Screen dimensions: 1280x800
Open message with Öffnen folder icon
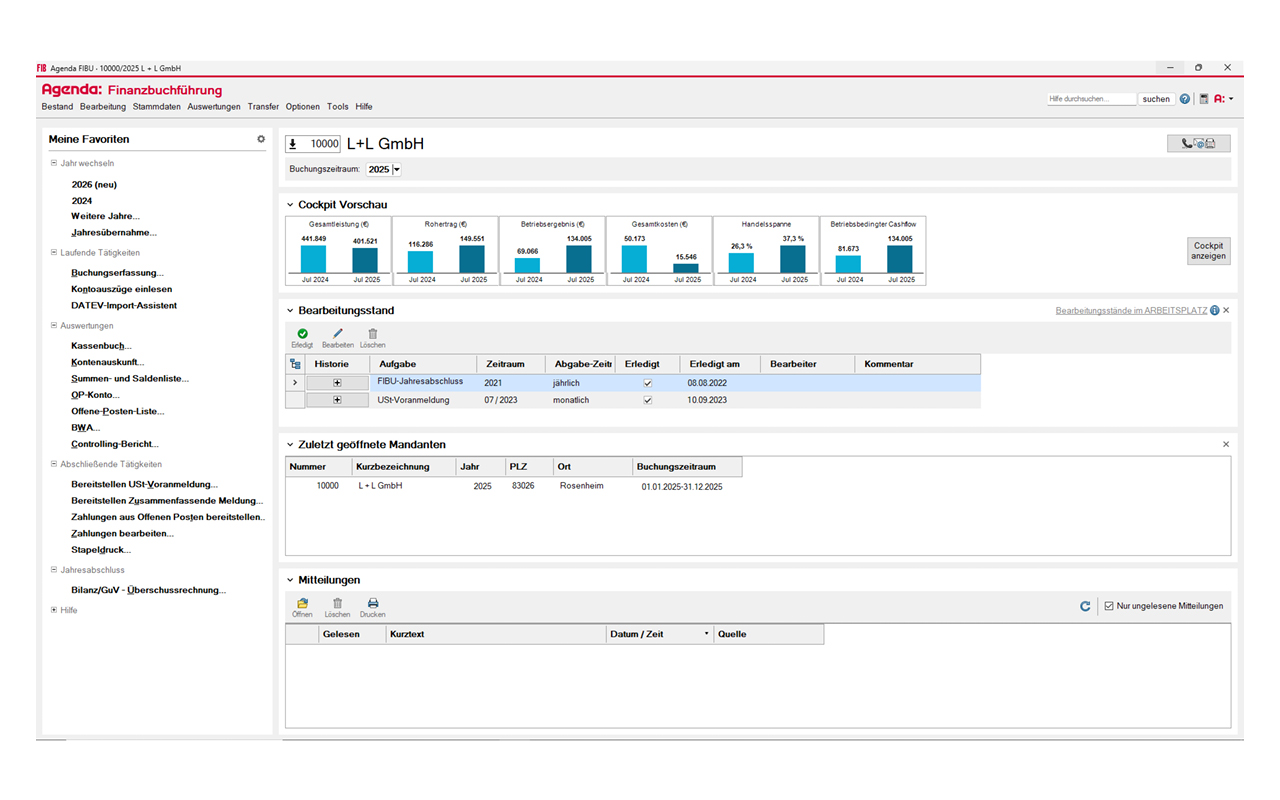pos(302,604)
